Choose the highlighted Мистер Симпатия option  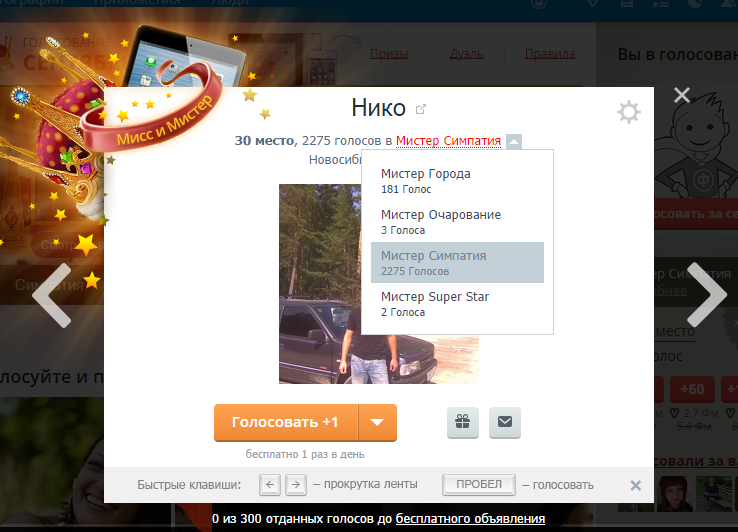457,263
